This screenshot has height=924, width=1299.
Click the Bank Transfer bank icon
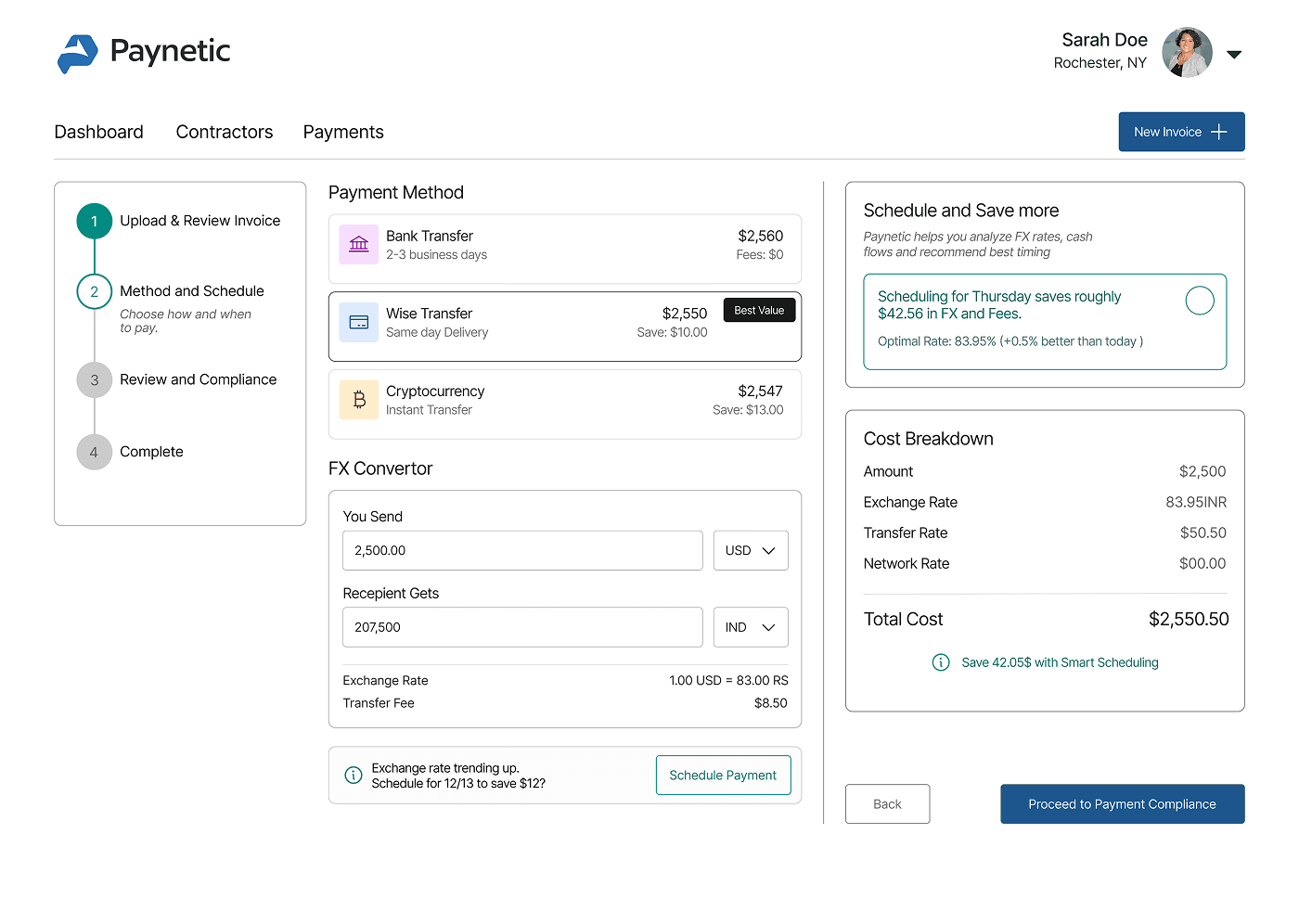(359, 245)
